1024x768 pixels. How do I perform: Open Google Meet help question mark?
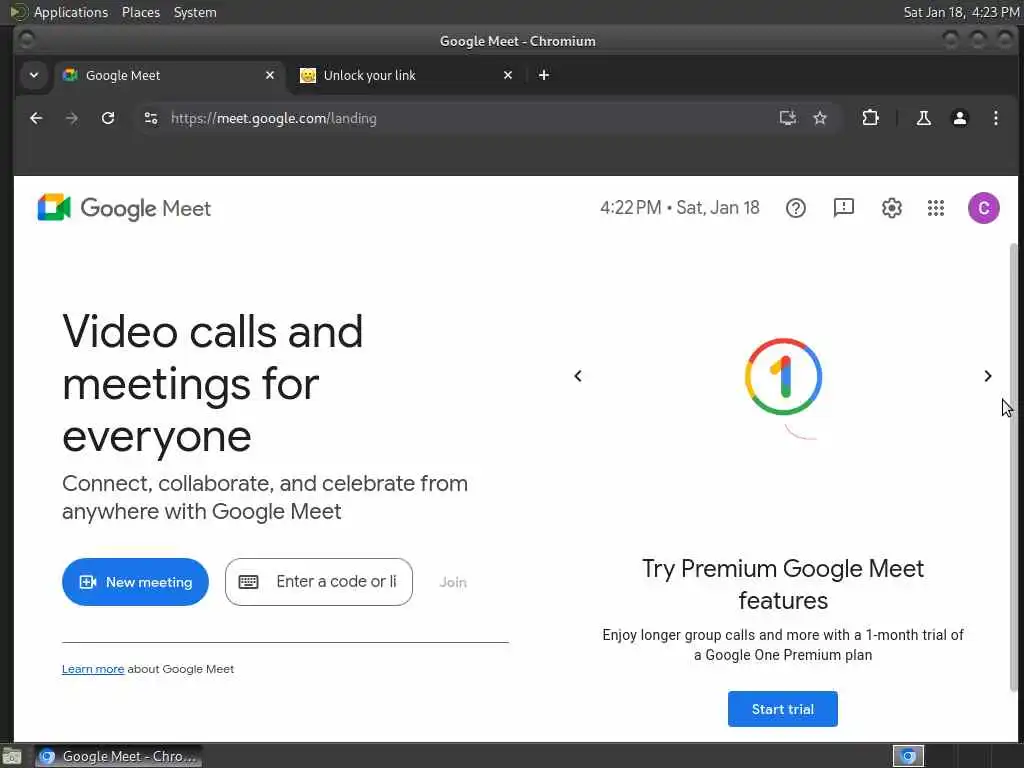[x=795, y=208]
